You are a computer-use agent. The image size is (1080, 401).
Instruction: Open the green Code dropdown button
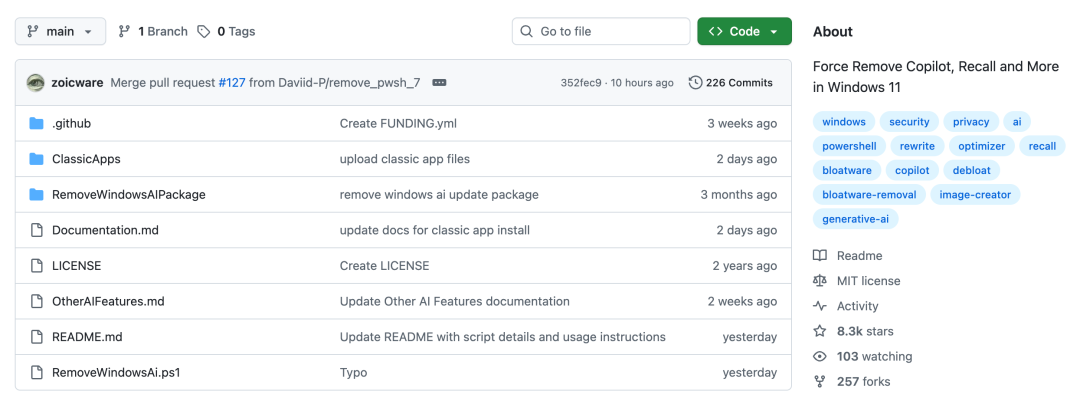click(x=745, y=31)
